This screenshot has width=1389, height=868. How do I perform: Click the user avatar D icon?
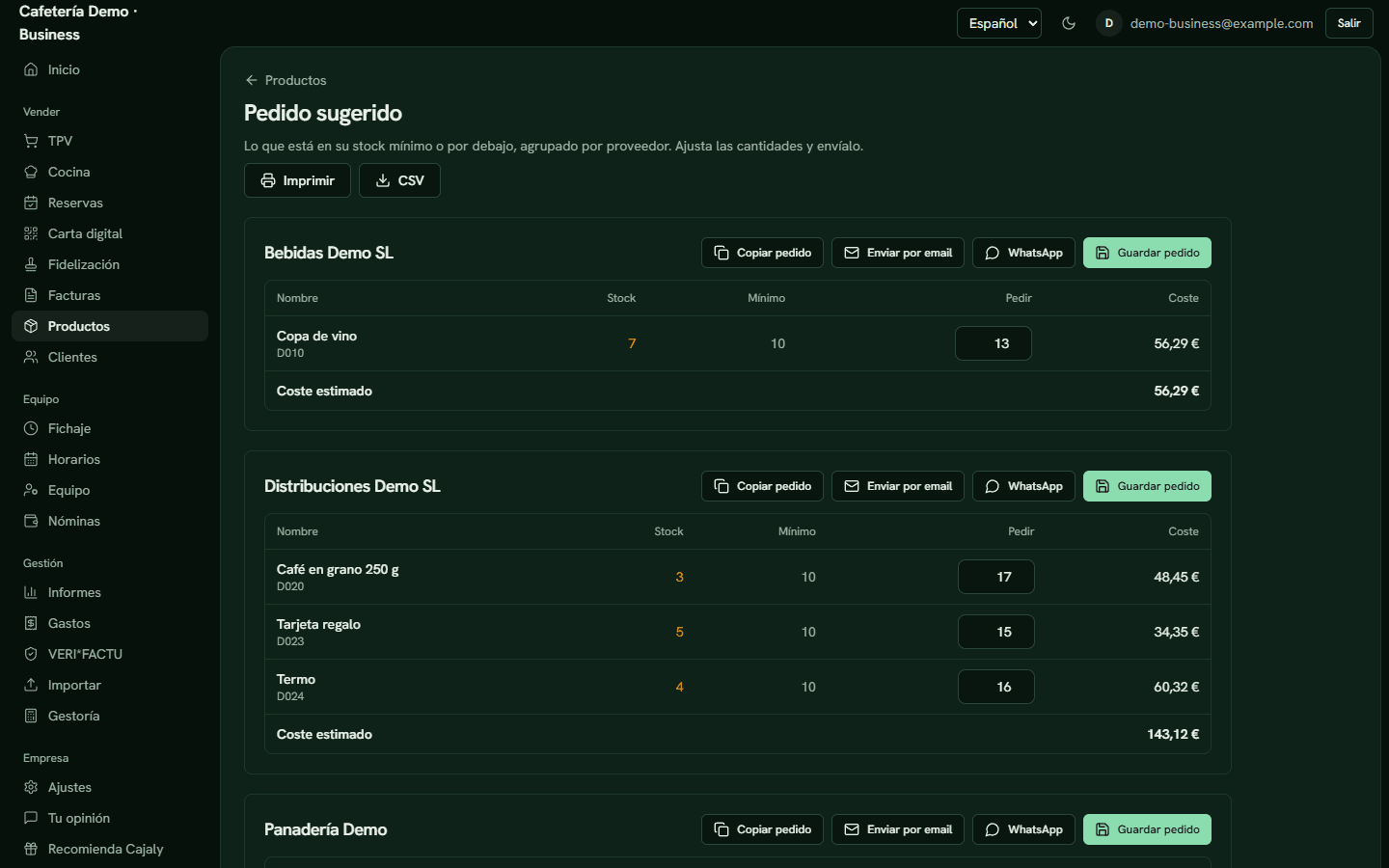(1109, 23)
